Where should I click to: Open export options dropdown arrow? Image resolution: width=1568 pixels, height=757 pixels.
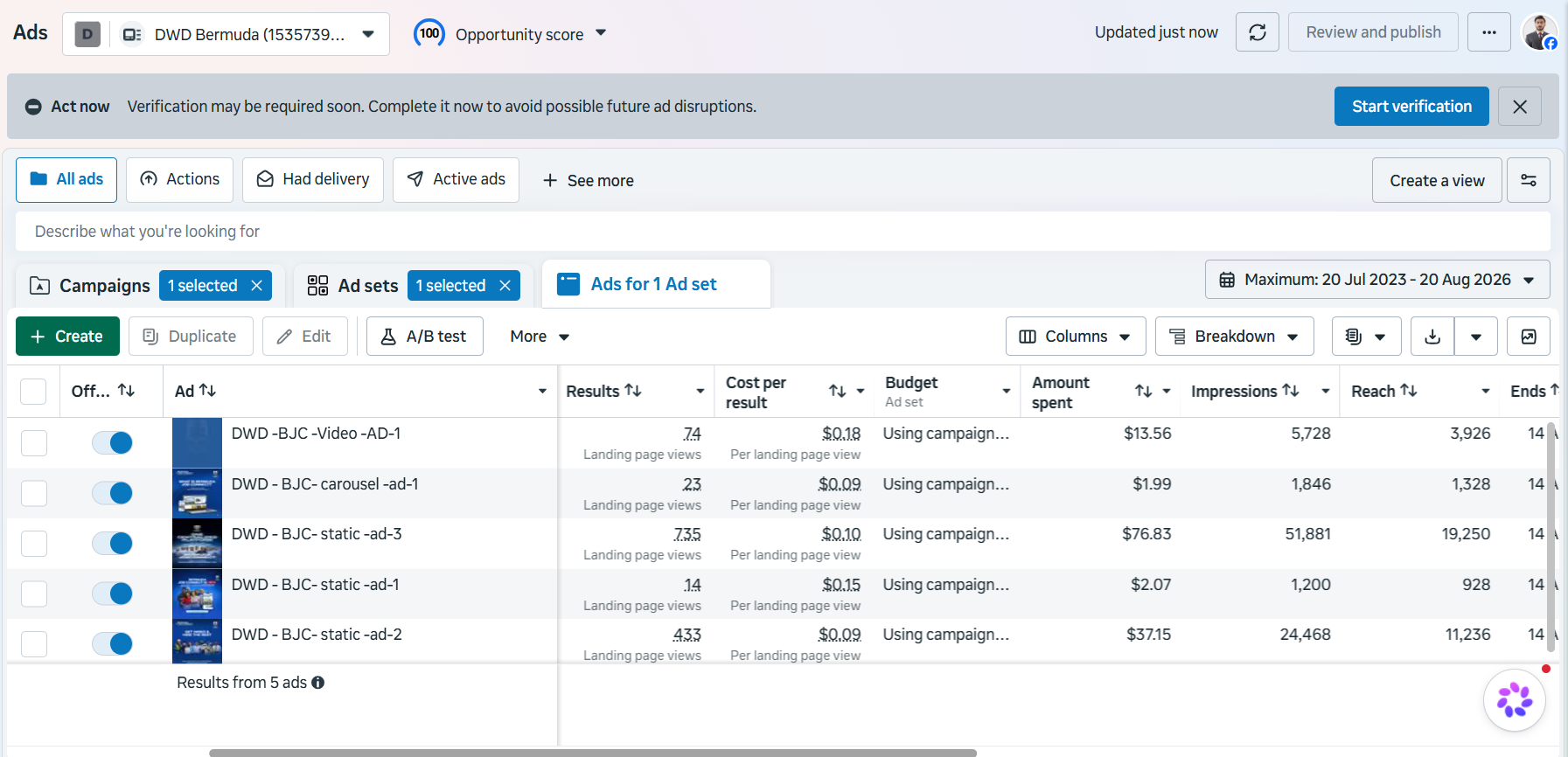tap(1476, 337)
